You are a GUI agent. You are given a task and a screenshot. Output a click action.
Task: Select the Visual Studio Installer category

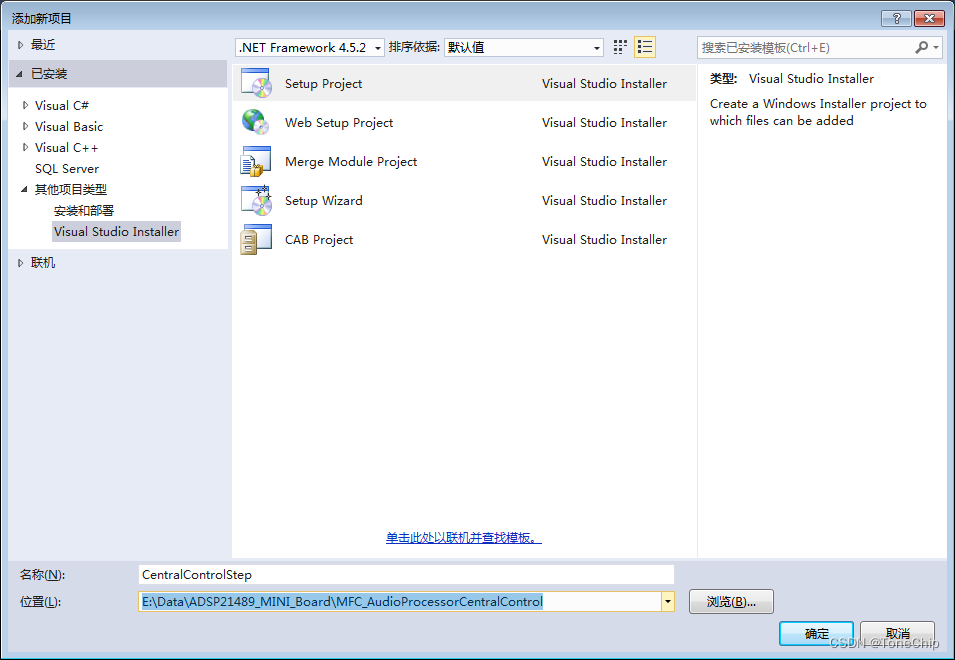coord(116,231)
